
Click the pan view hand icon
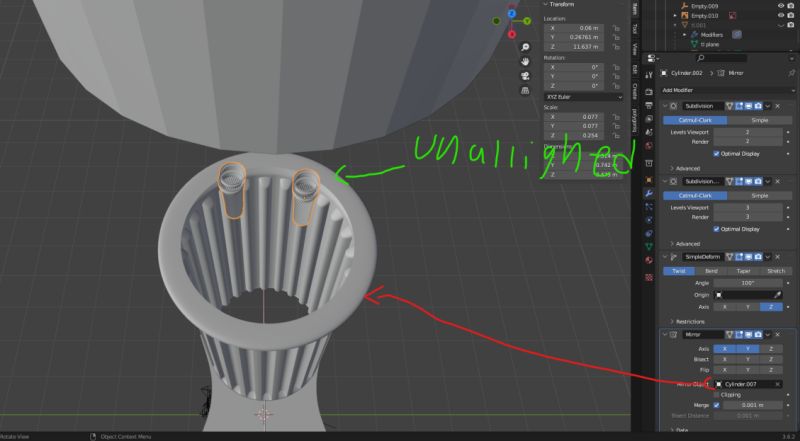pyautogui.click(x=525, y=62)
